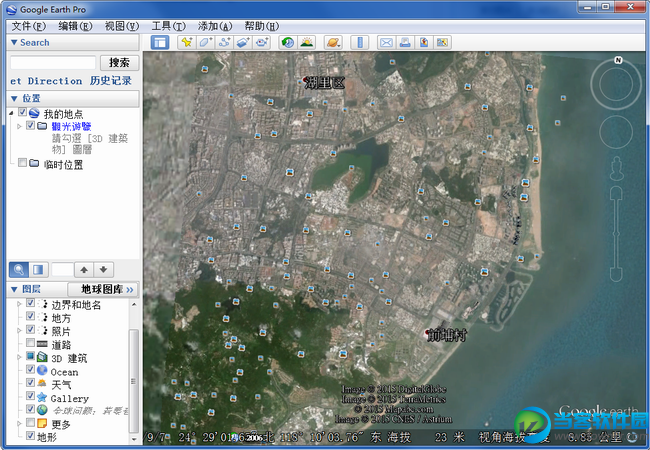Select the Add Path tool
Viewport: 650px width, 450px height.
point(224,42)
